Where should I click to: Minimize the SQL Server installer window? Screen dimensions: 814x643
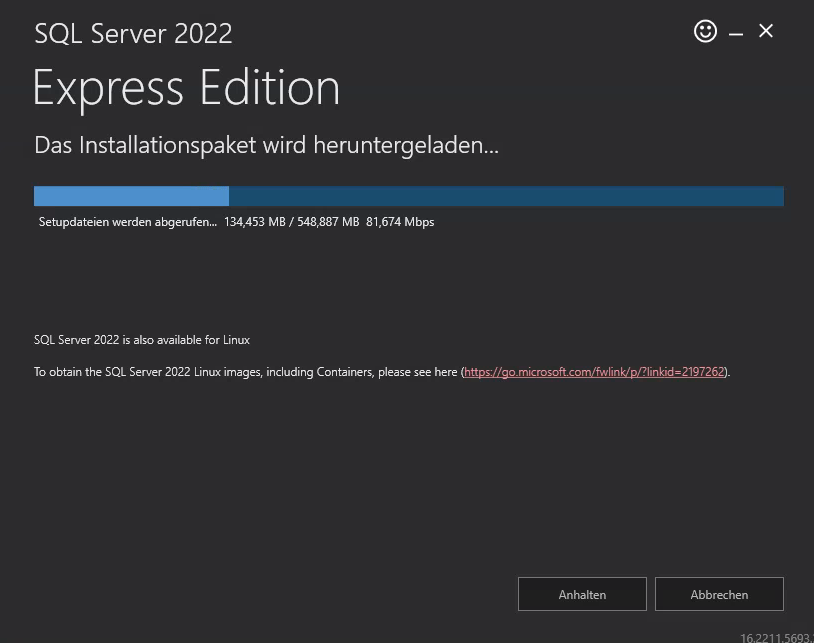pos(736,33)
